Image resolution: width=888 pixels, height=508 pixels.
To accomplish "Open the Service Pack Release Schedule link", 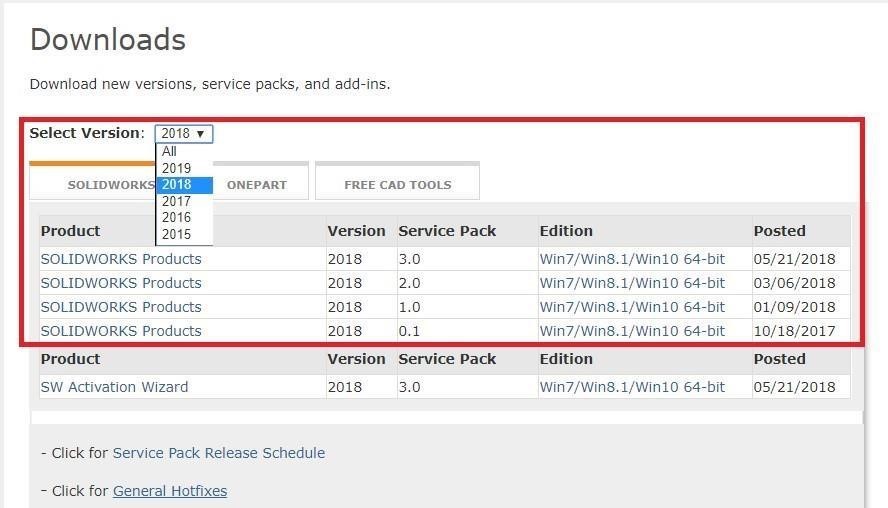I will 219,453.
